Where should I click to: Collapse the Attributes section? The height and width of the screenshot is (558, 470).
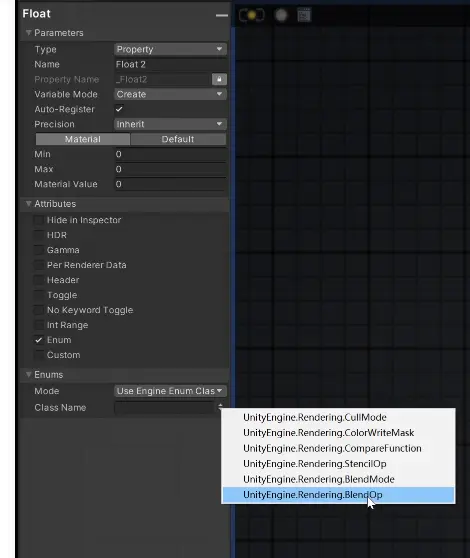coord(28,204)
